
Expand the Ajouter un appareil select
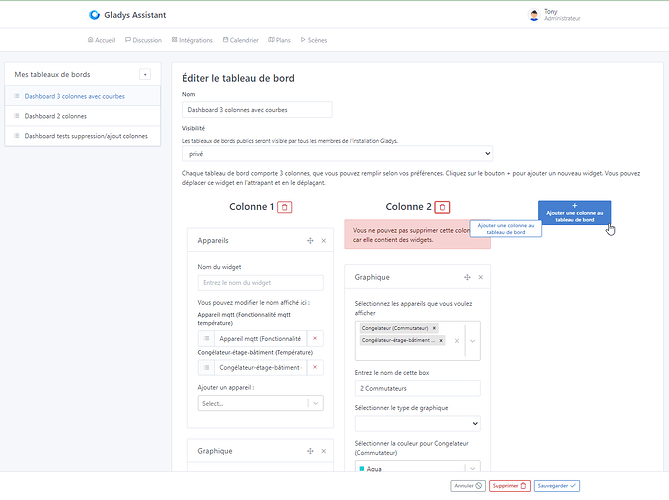pyautogui.click(x=260, y=403)
